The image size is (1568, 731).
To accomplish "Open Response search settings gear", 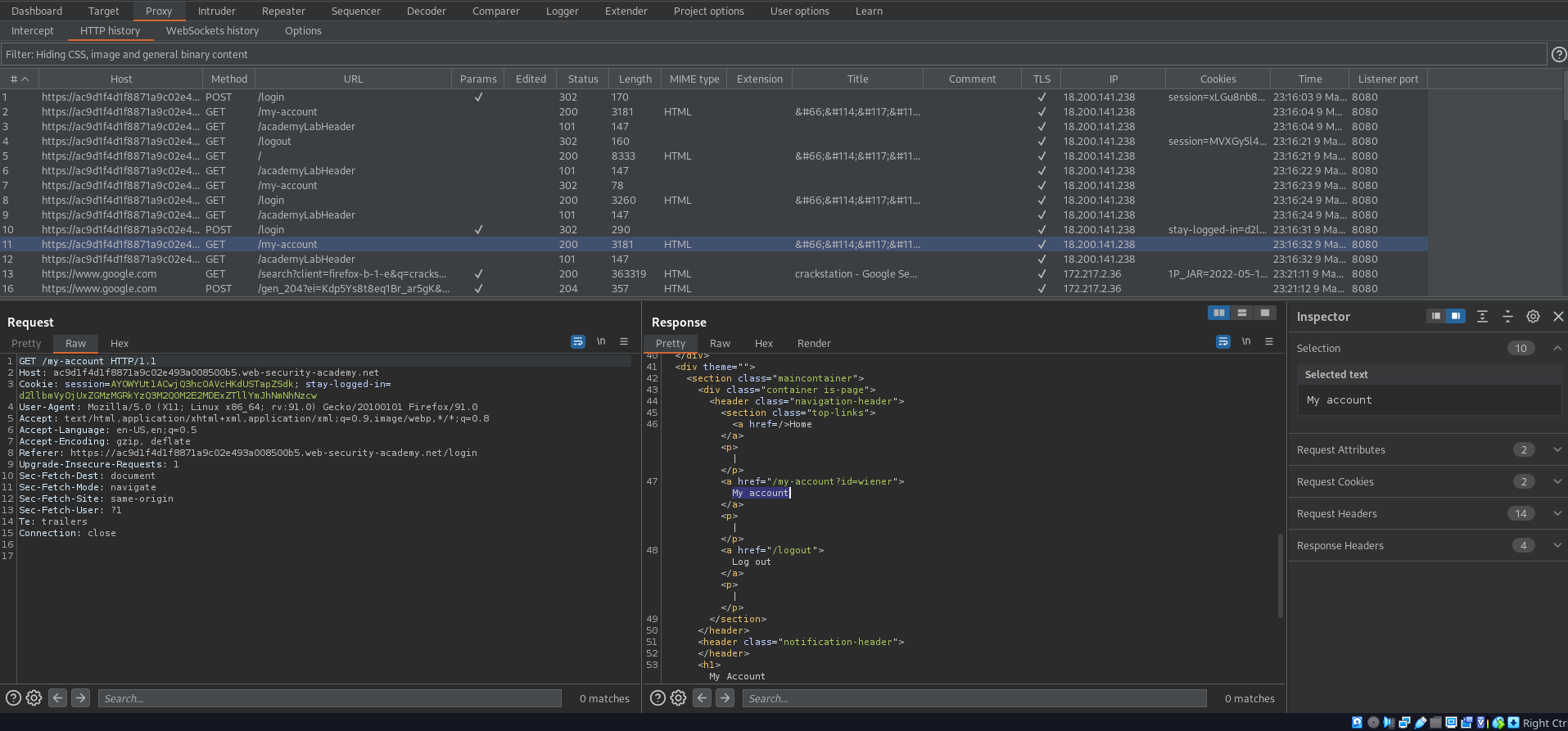I will [x=678, y=698].
